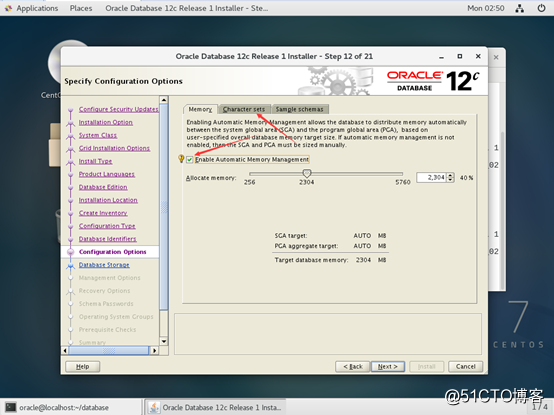Image resolution: width=554 pixels, height=415 pixels.
Task: Go to Database Storage step
Action: click(x=104, y=265)
